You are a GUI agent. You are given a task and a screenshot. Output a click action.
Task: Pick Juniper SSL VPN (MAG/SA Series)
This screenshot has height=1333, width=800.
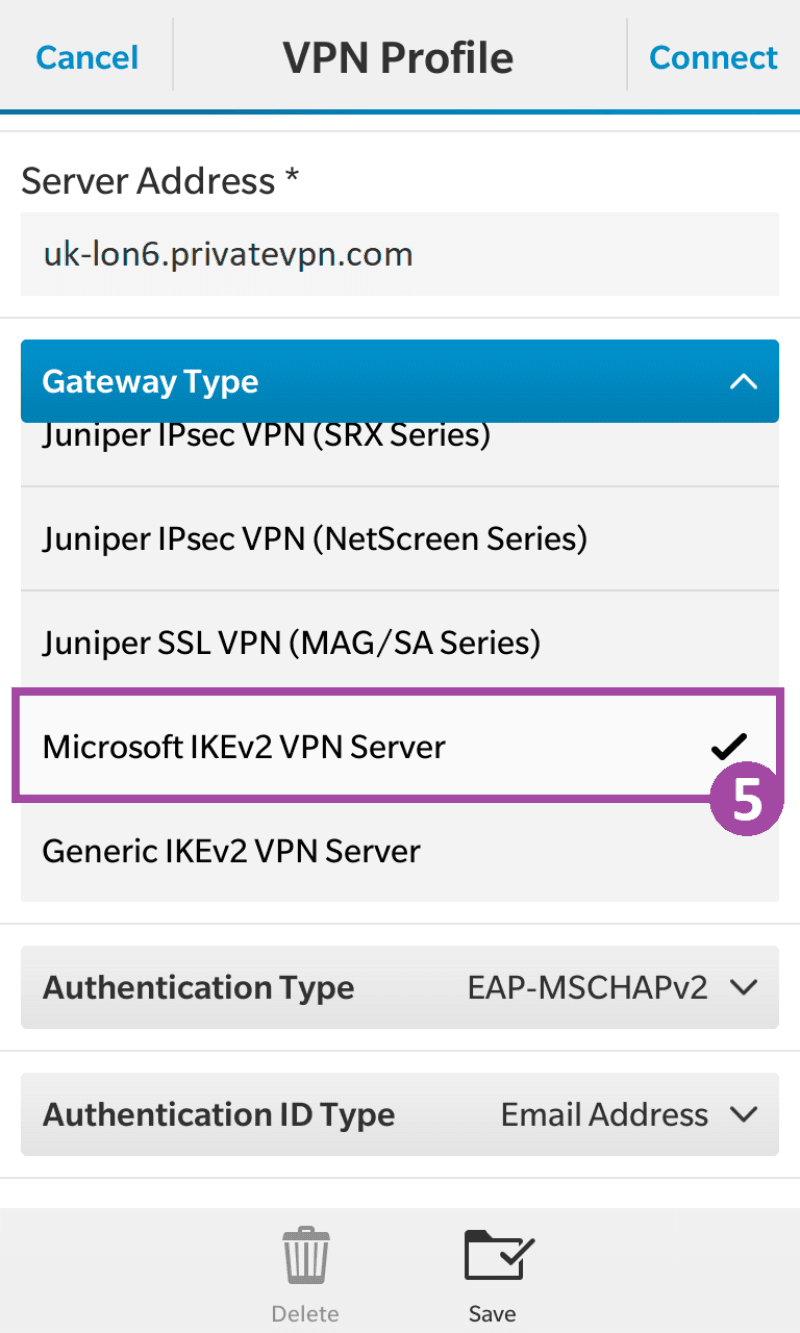click(x=291, y=642)
